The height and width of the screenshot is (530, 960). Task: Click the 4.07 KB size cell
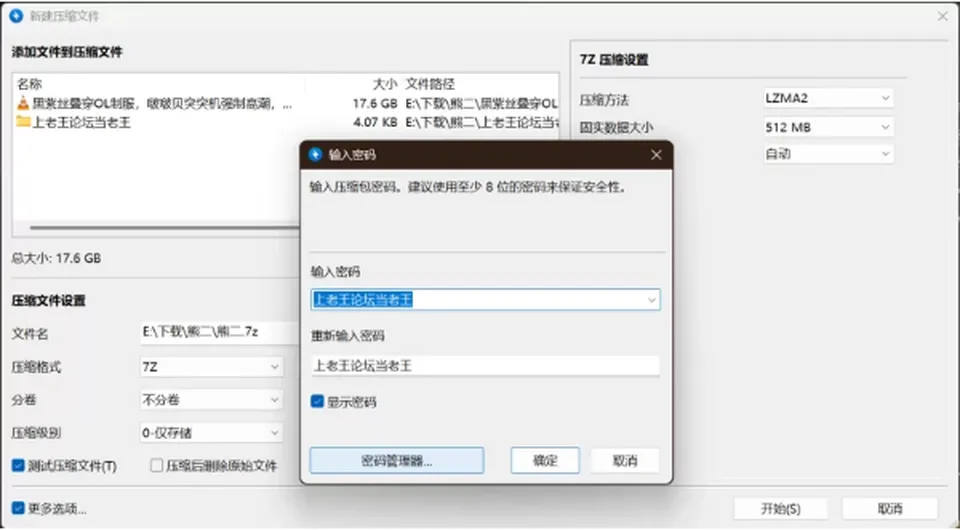(375, 122)
